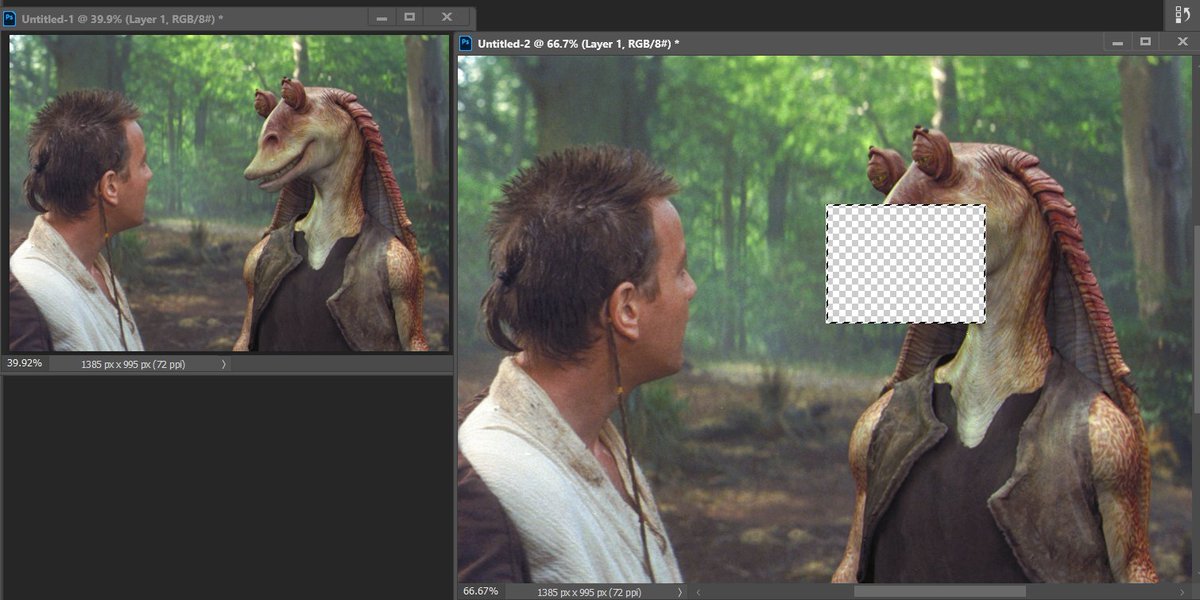Click the Photoshop icon in Untitled-1 title bar
Screen dimensions: 1200x600
point(10,17)
